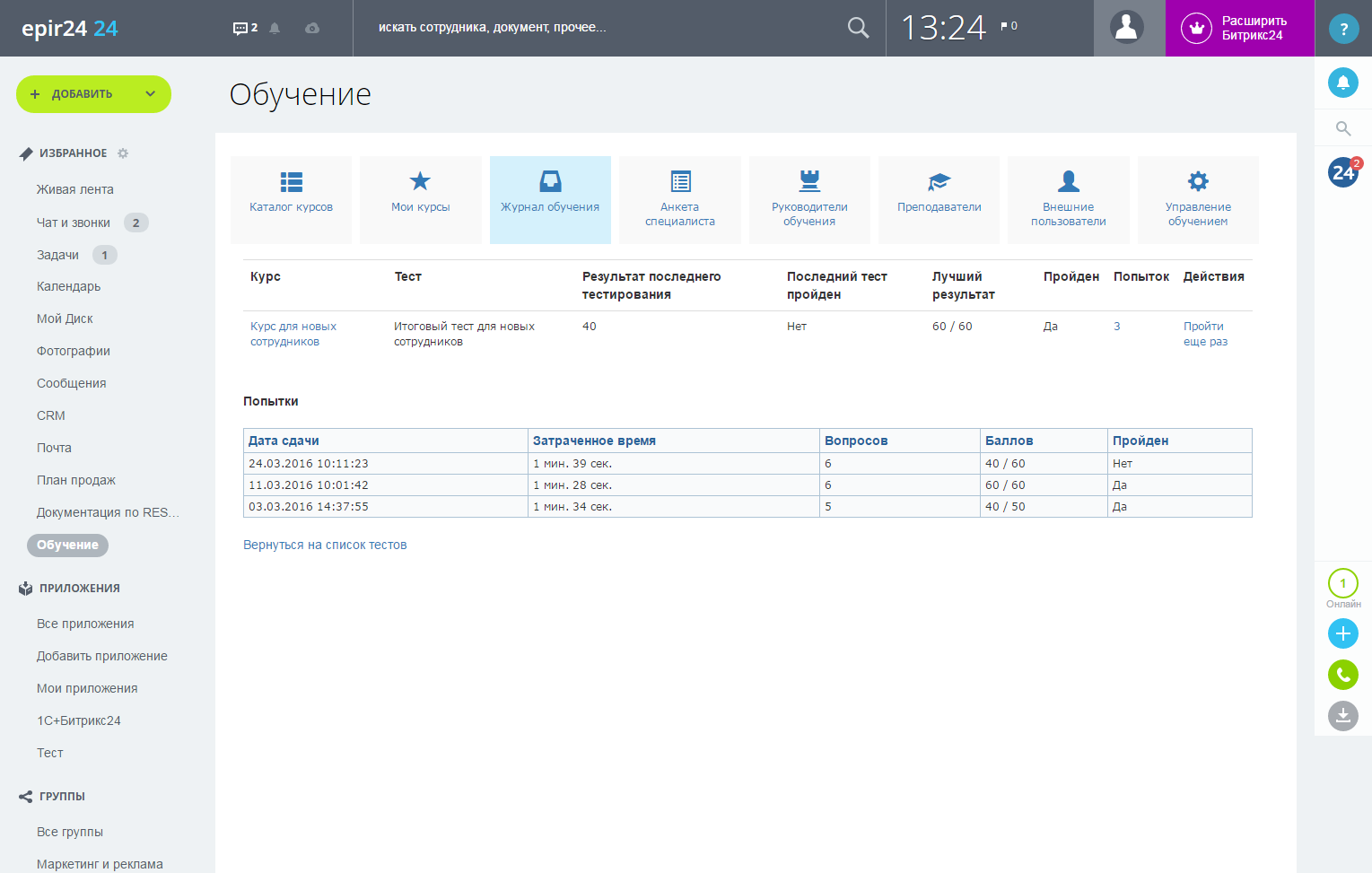Viewport: 1372px width, 873px height.
Task: Switch to Мои курсы tab
Action: (421, 200)
